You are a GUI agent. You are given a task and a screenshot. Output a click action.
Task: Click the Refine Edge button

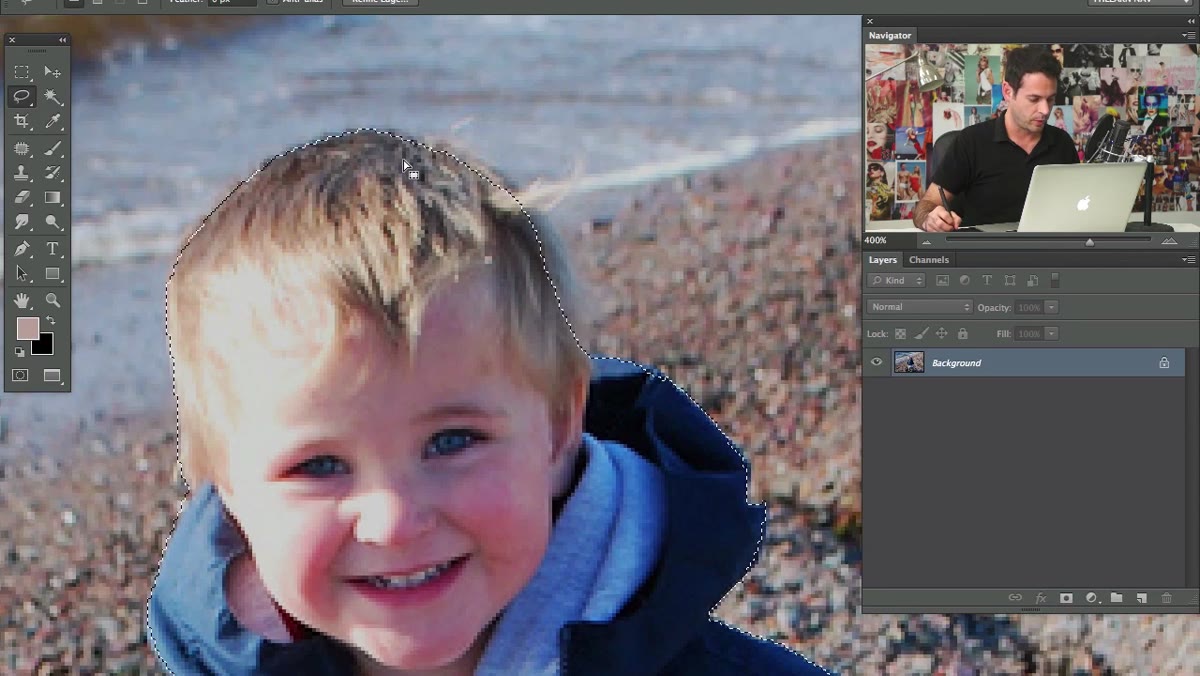(380, 2)
